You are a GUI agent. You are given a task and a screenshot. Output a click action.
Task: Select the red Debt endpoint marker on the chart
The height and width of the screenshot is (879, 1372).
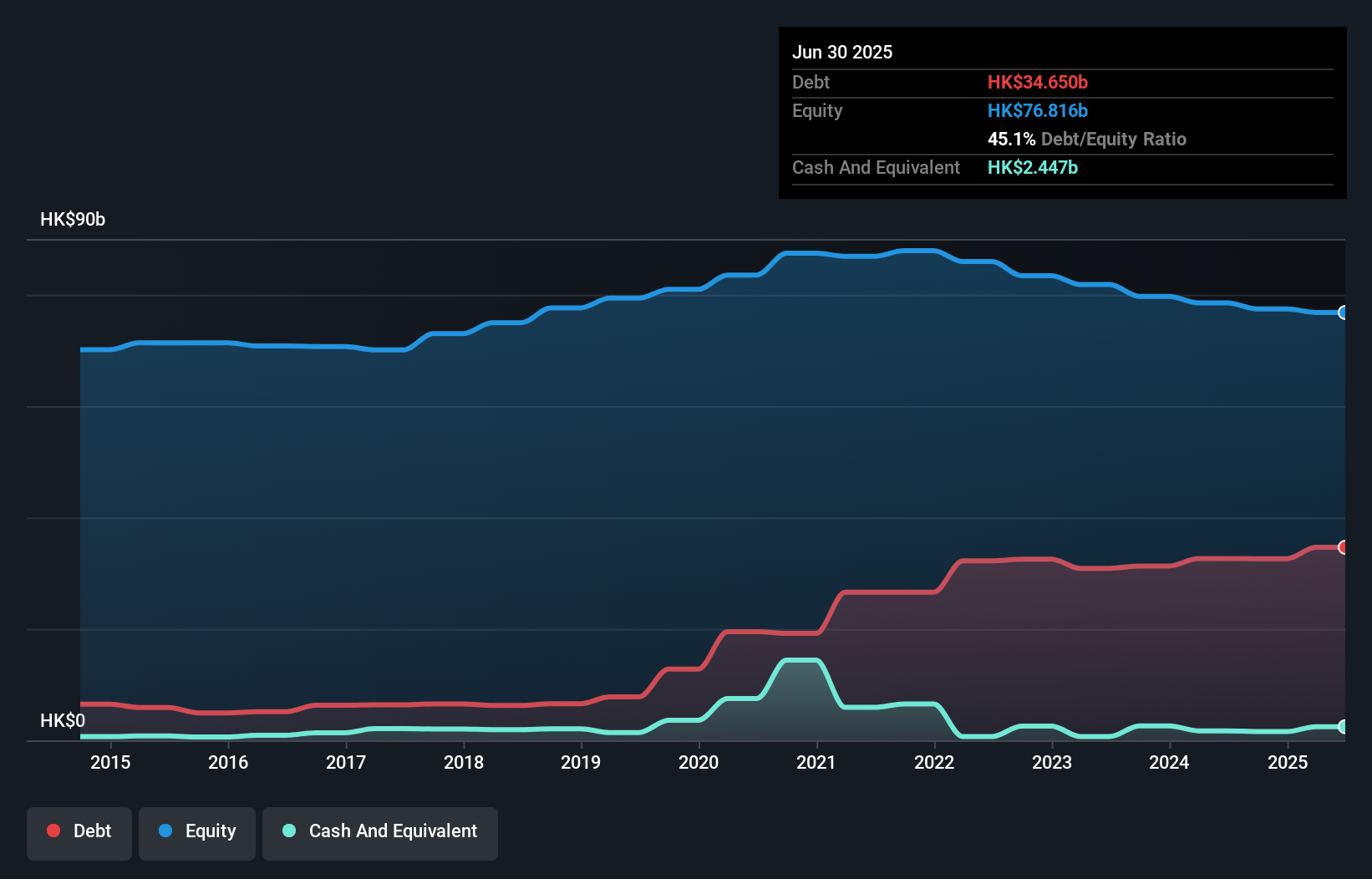point(1344,547)
